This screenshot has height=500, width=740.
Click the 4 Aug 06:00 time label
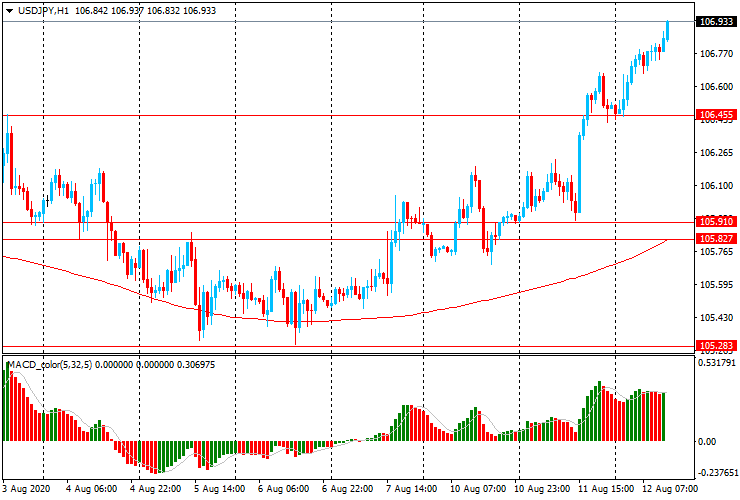[x=92, y=489]
